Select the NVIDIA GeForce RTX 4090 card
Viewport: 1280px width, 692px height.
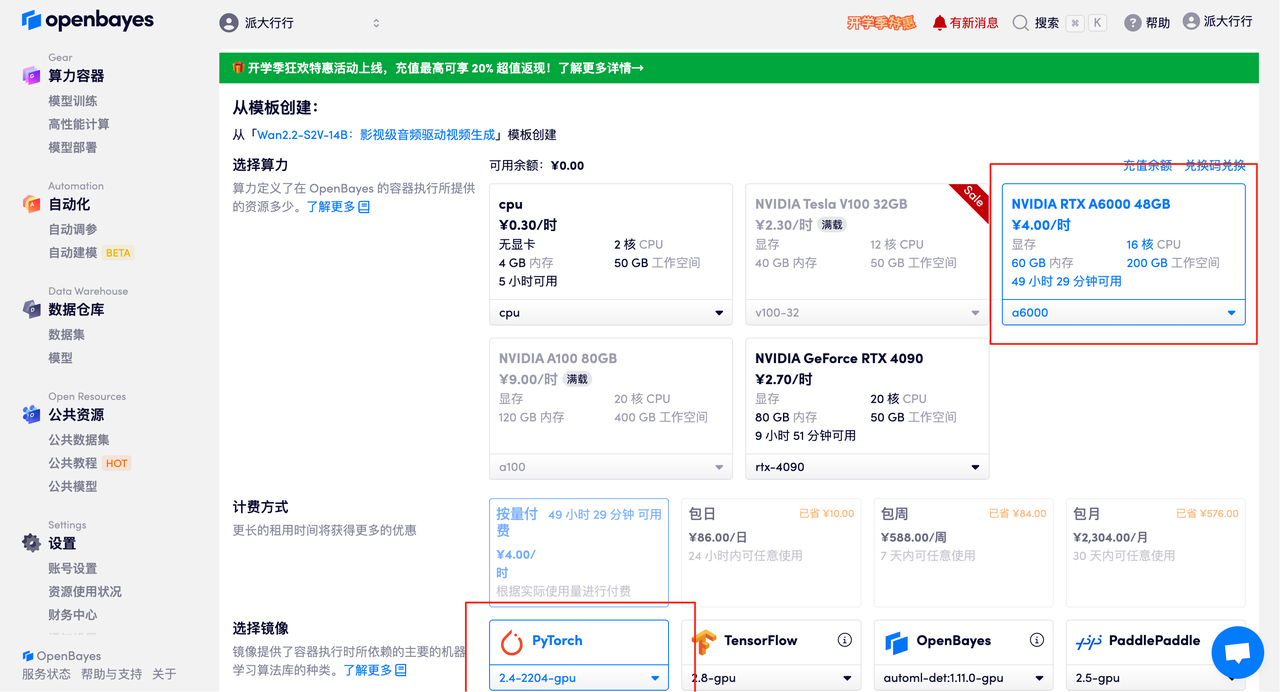[867, 397]
